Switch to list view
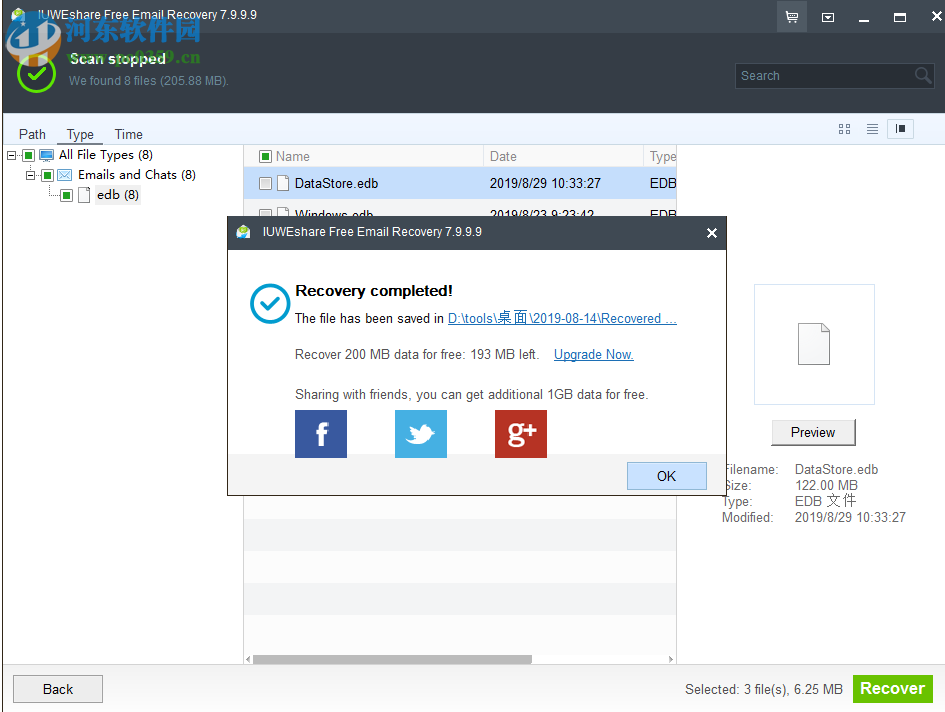The width and height of the screenshot is (945, 712). pos(872,129)
